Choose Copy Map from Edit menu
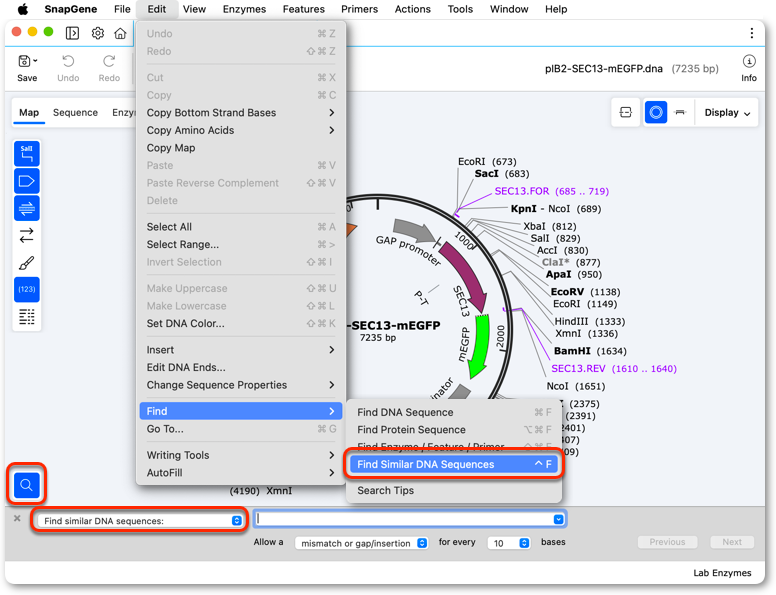The width and height of the screenshot is (776, 595). (241, 148)
